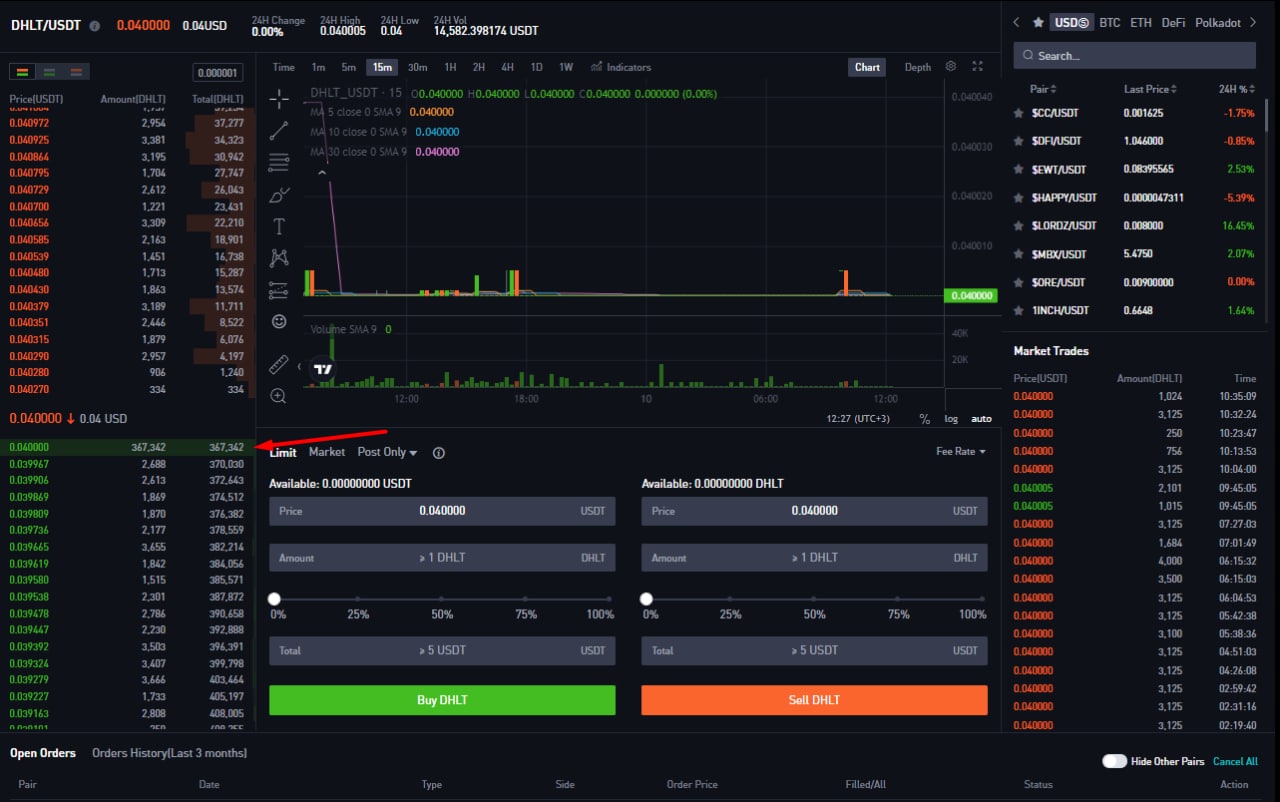
Task: Select the Polkadot market tab
Action: pyautogui.click(x=1217, y=22)
